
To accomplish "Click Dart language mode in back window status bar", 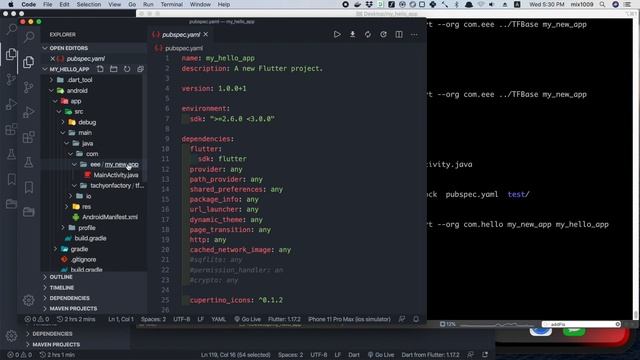I will (354, 355).
